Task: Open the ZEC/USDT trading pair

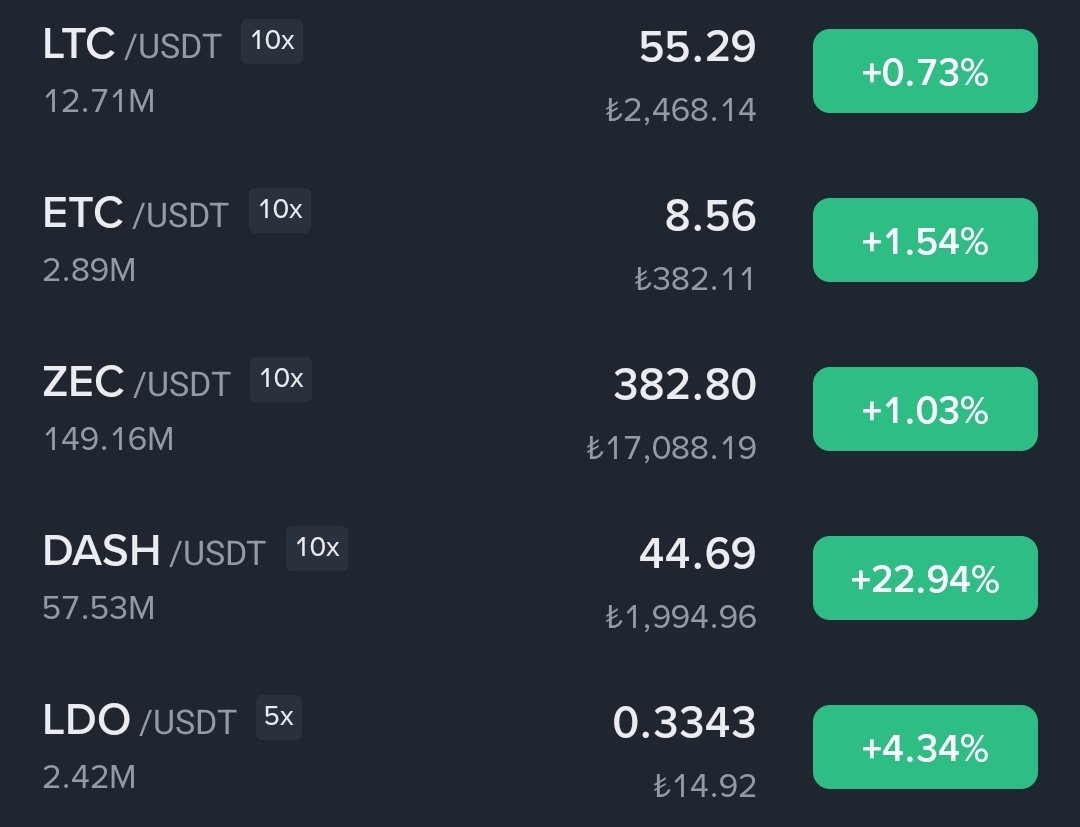Action: pyautogui.click(x=136, y=383)
